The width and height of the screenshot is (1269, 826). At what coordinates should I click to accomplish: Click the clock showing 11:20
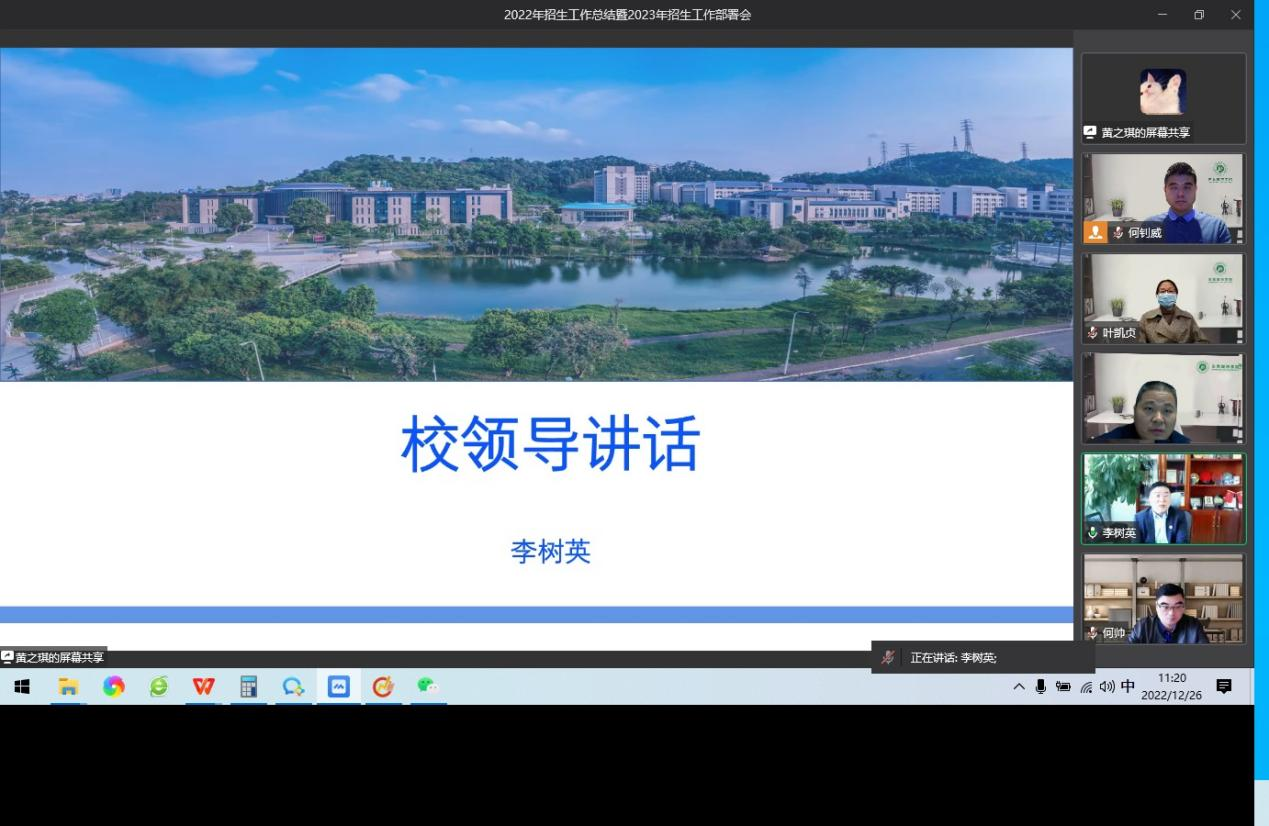[1171, 686]
